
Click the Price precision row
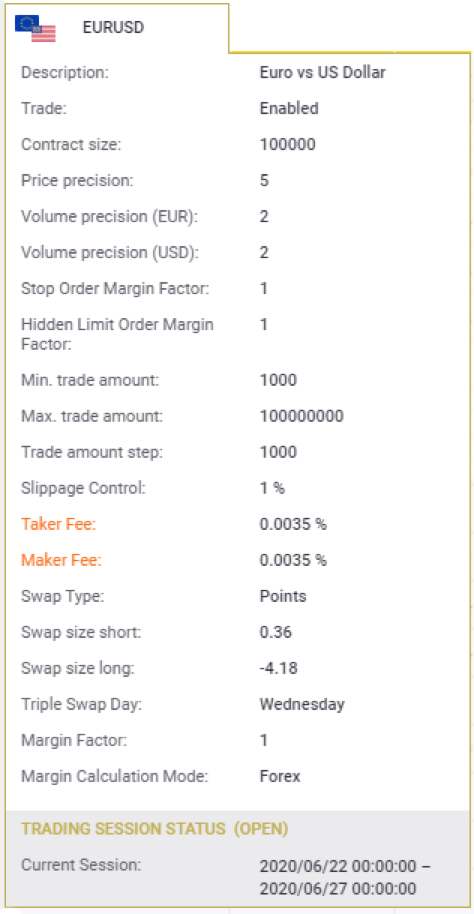[237, 181]
